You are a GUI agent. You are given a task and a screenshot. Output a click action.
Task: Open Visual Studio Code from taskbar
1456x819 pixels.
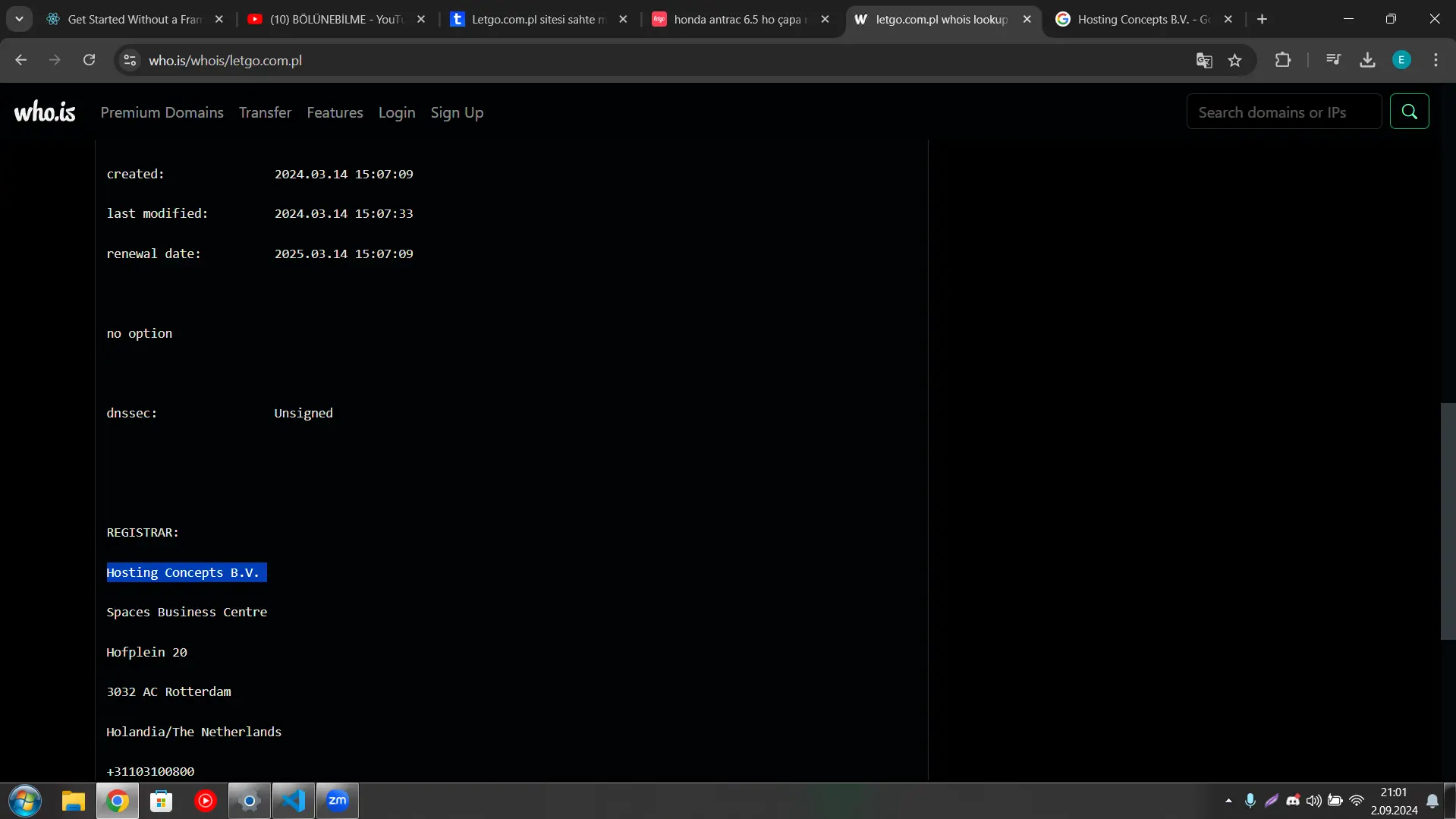click(293, 801)
